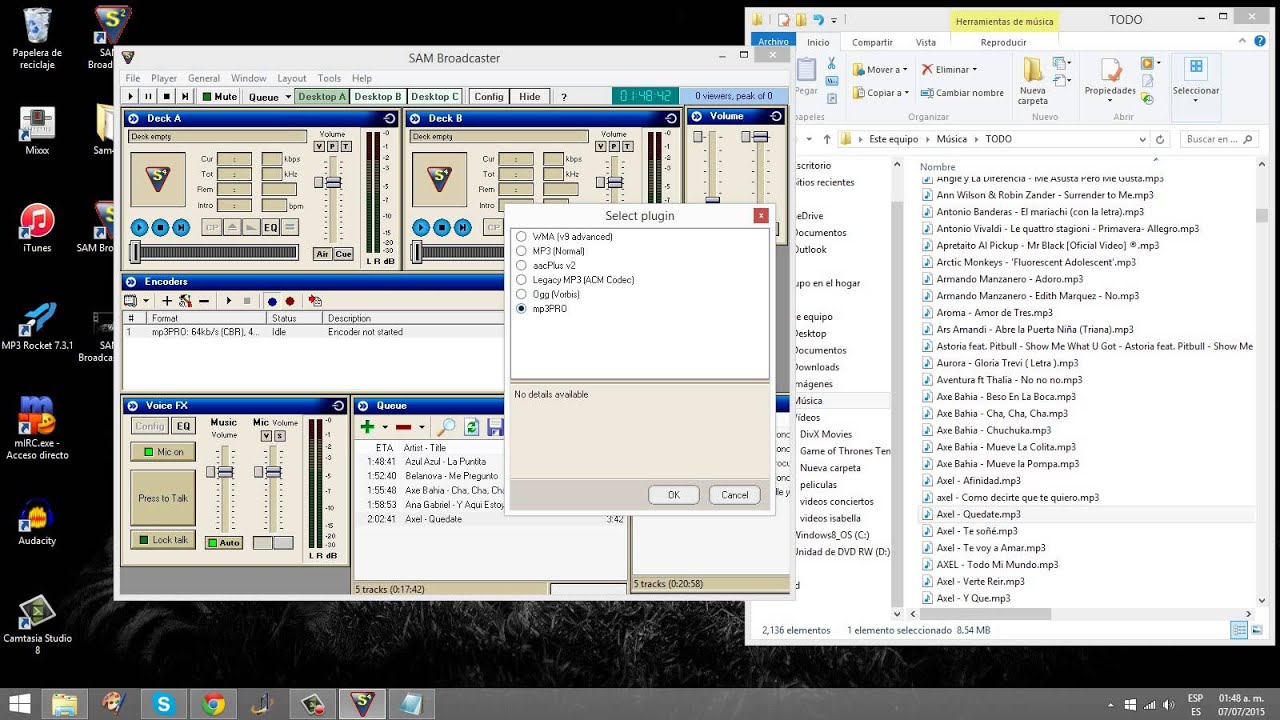
Task: Open the Tools menu in SAM Broadcaster
Action: pyautogui.click(x=329, y=78)
